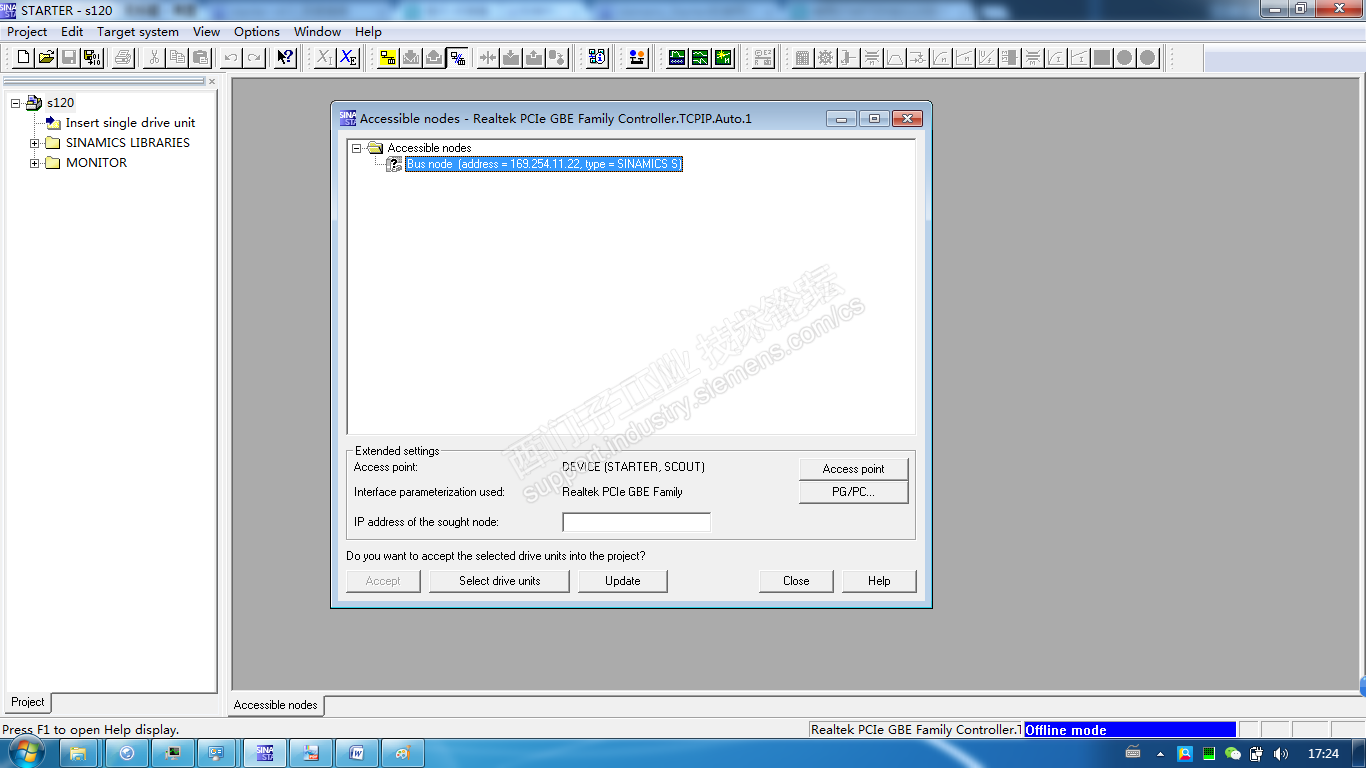Click the IP address of the sought node field
Image resolution: width=1366 pixels, height=768 pixels.
[637, 522]
